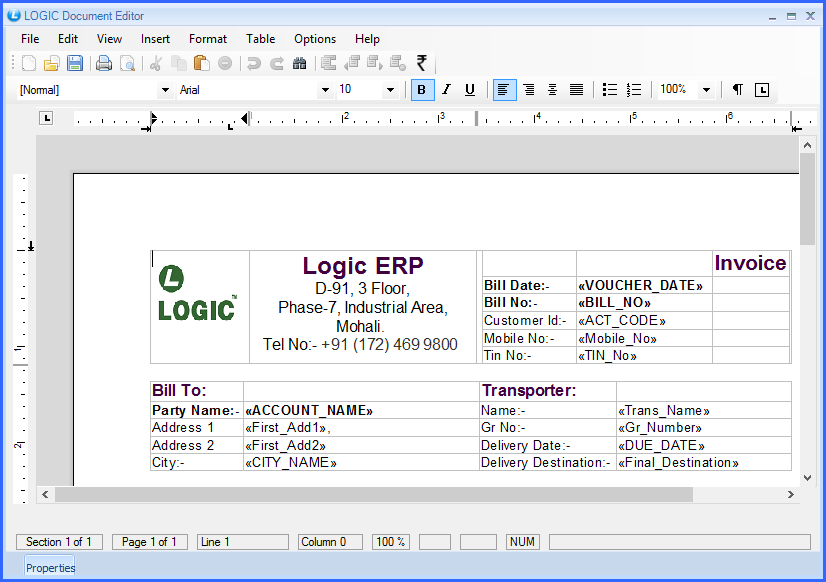
Task: Click the insert merge field icon
Action: [x=329, y=63]
